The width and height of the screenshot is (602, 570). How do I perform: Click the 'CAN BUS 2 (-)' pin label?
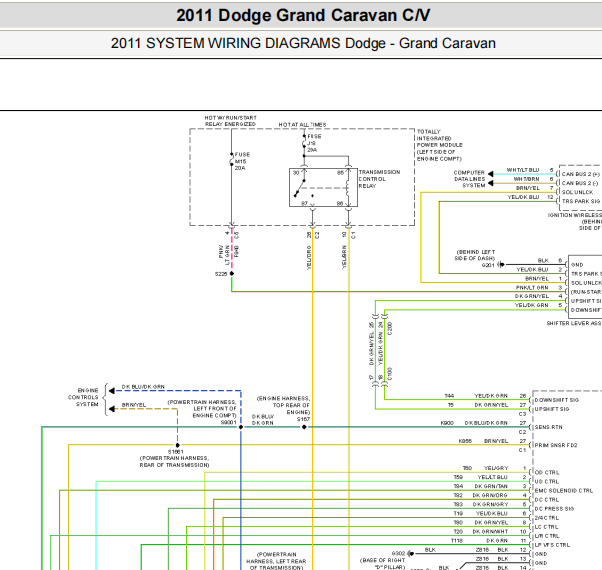pos(580,183)
